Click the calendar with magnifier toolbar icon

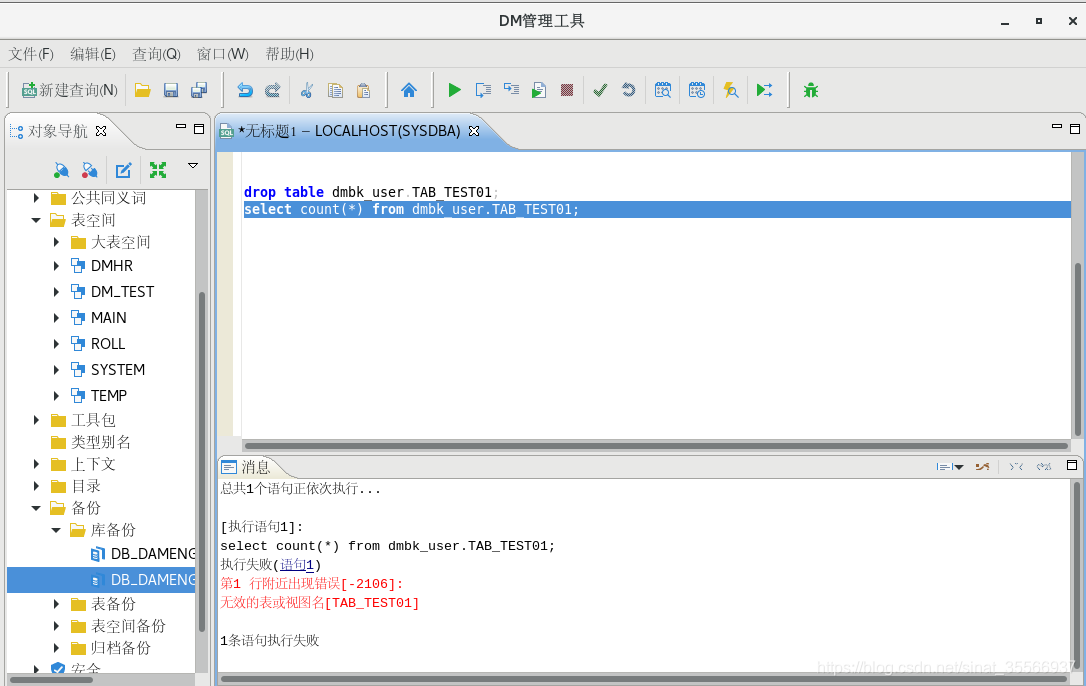[x=663, y=90]
